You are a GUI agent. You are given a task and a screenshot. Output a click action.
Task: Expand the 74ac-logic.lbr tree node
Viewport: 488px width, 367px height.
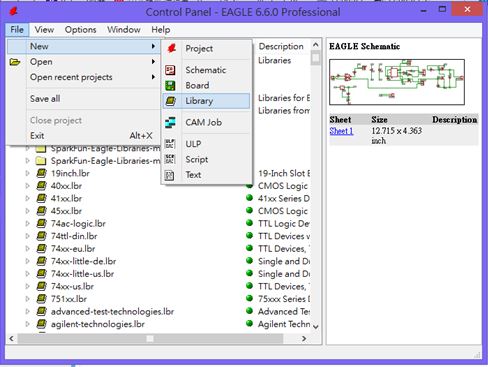pyautogui.click(x=27, y=224)
